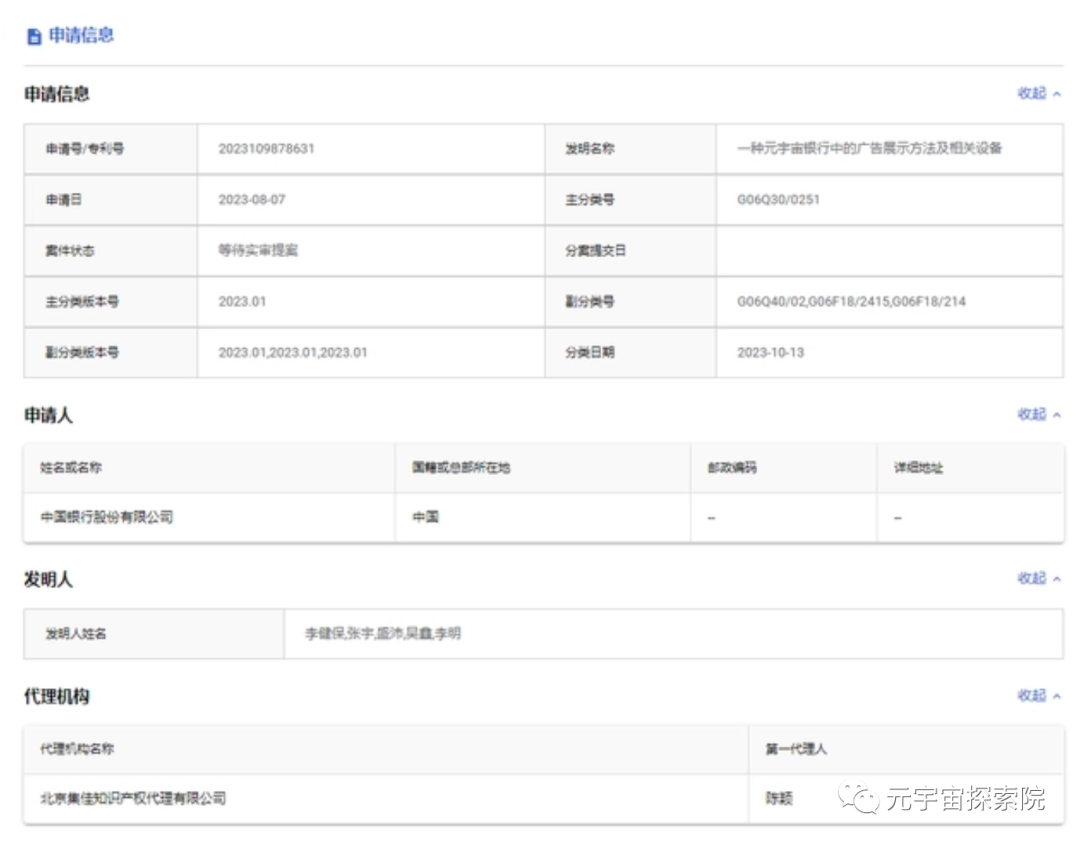Collapse the 发明人 section

[1039, 578]
